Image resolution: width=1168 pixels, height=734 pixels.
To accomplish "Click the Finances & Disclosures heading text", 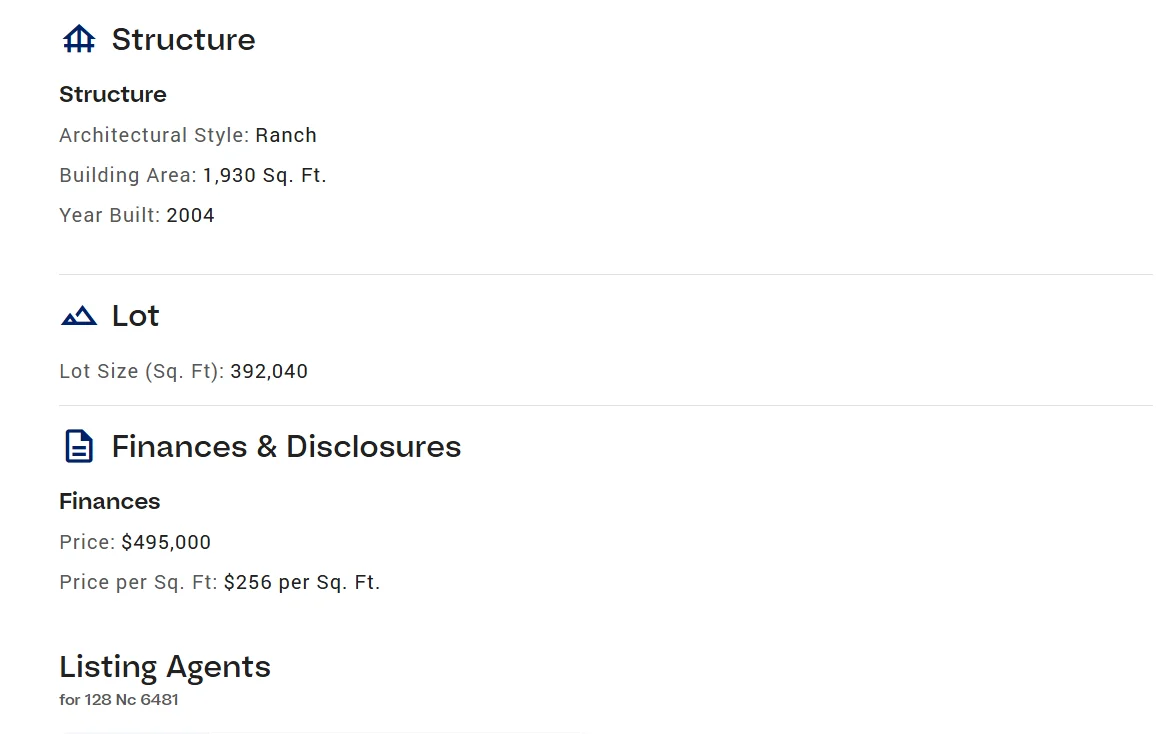I will [286, 447].
